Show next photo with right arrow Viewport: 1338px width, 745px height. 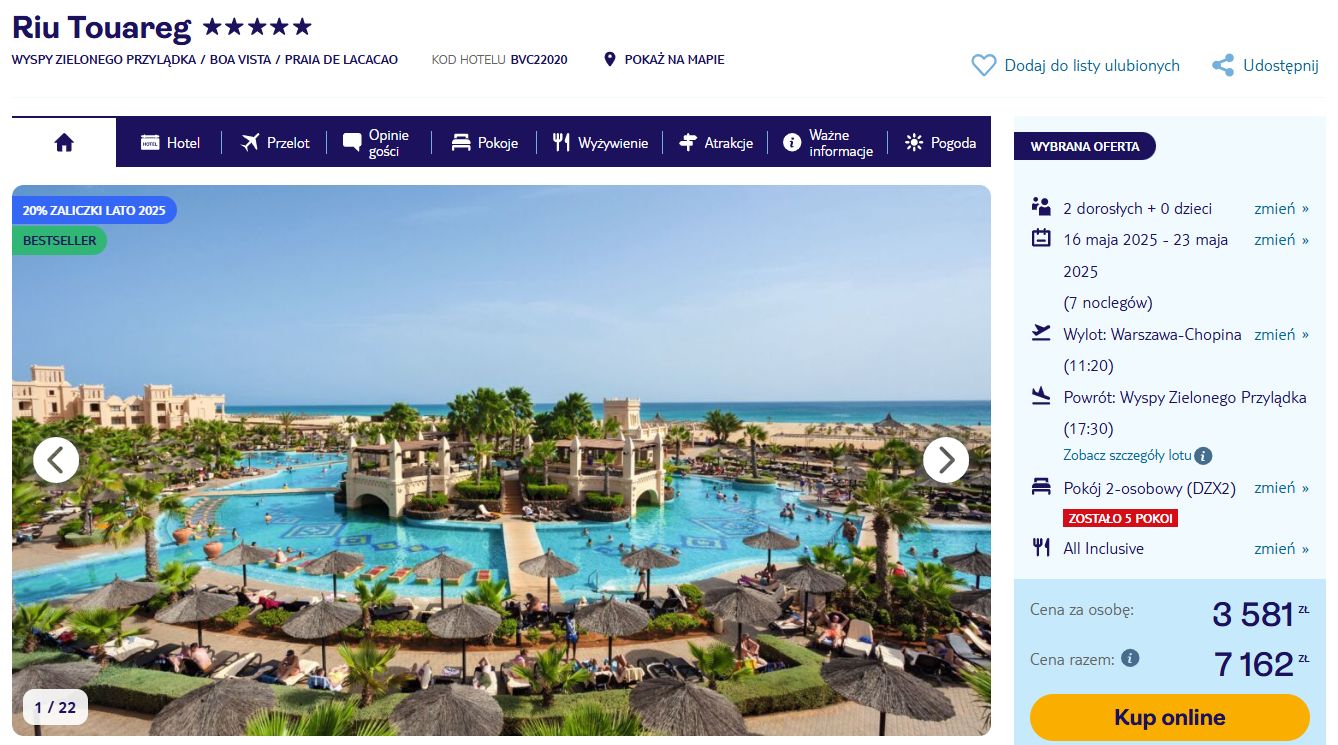(x=946, y=460)
